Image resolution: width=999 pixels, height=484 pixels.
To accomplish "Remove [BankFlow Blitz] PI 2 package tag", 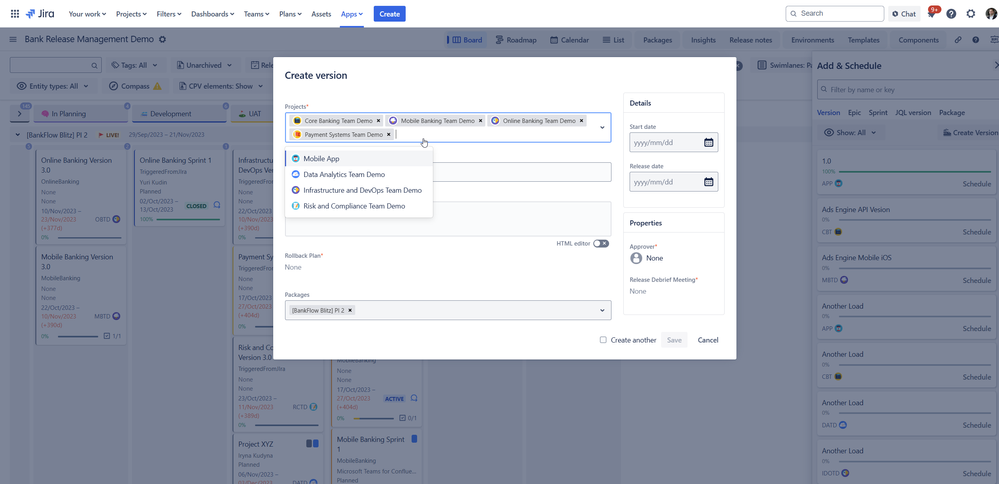I will pyautogui.click(x=350, y=310).
